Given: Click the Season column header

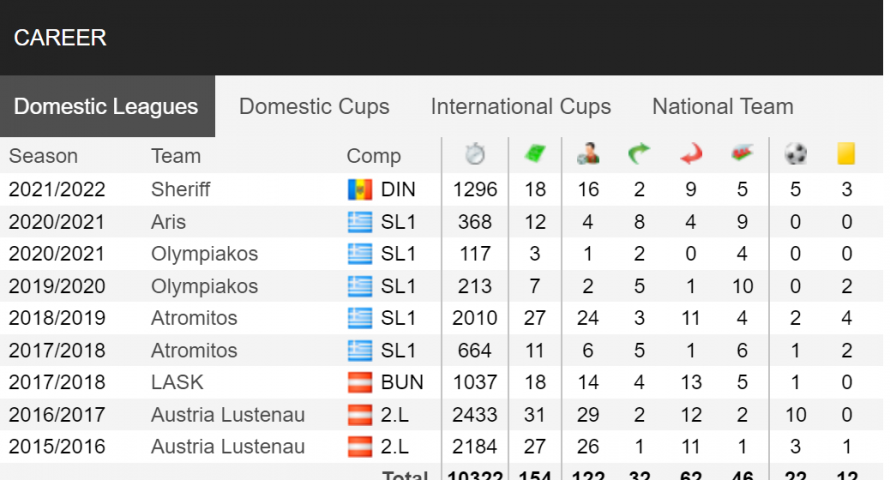Looking at the screenshot, I should click(43, 156).
